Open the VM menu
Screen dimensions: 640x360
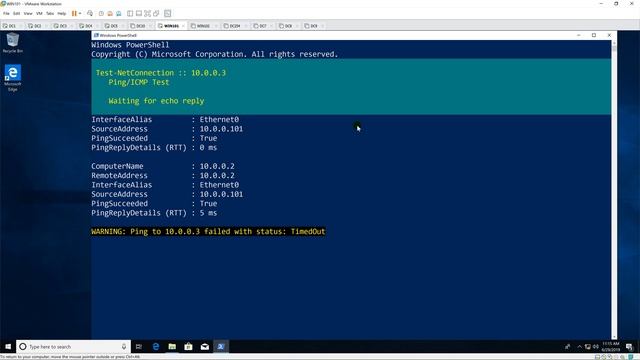pyautogui.click(x=39, y=13)
